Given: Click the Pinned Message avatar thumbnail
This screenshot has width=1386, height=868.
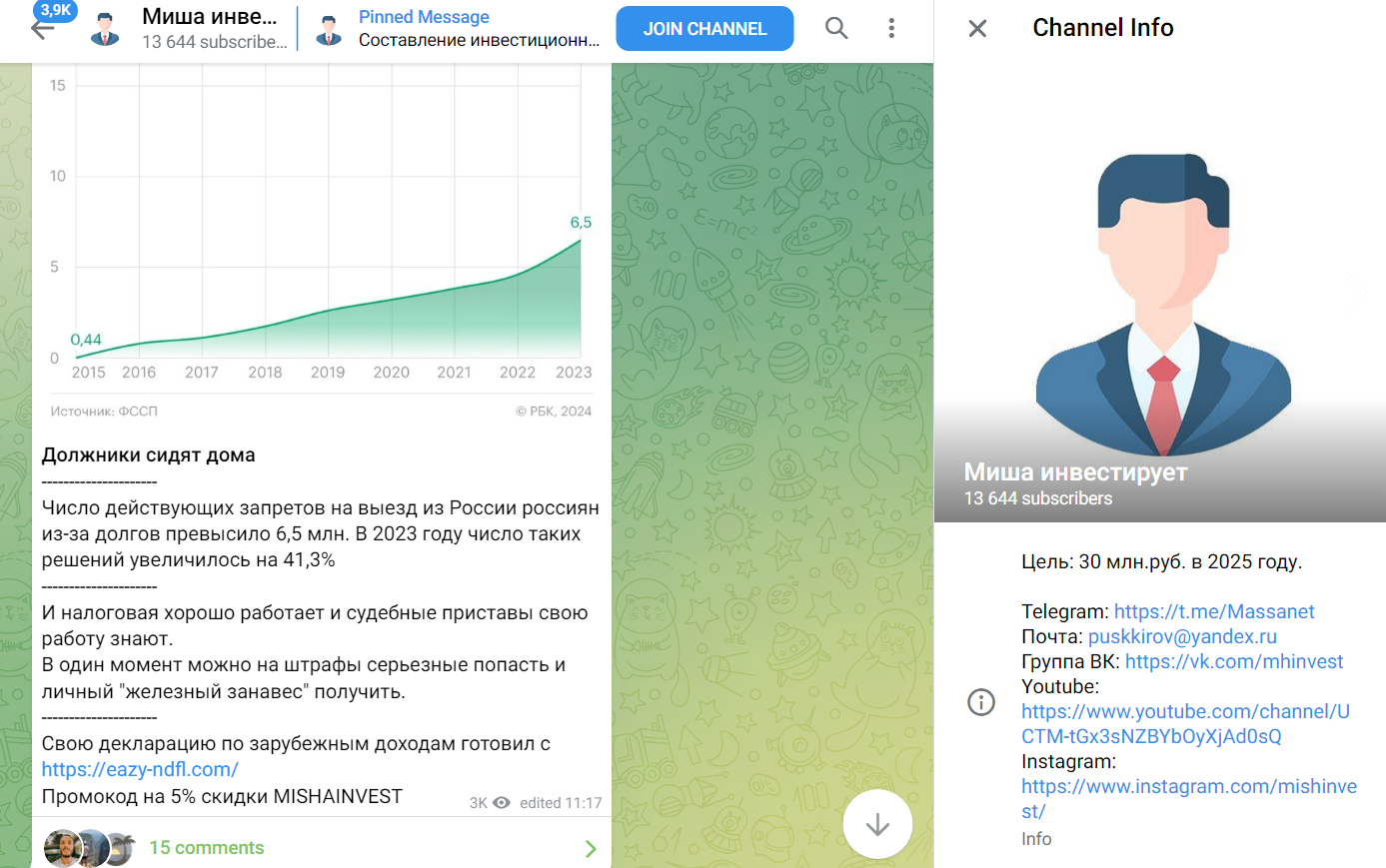Looking at the screenshot, I should click(329, 29).
